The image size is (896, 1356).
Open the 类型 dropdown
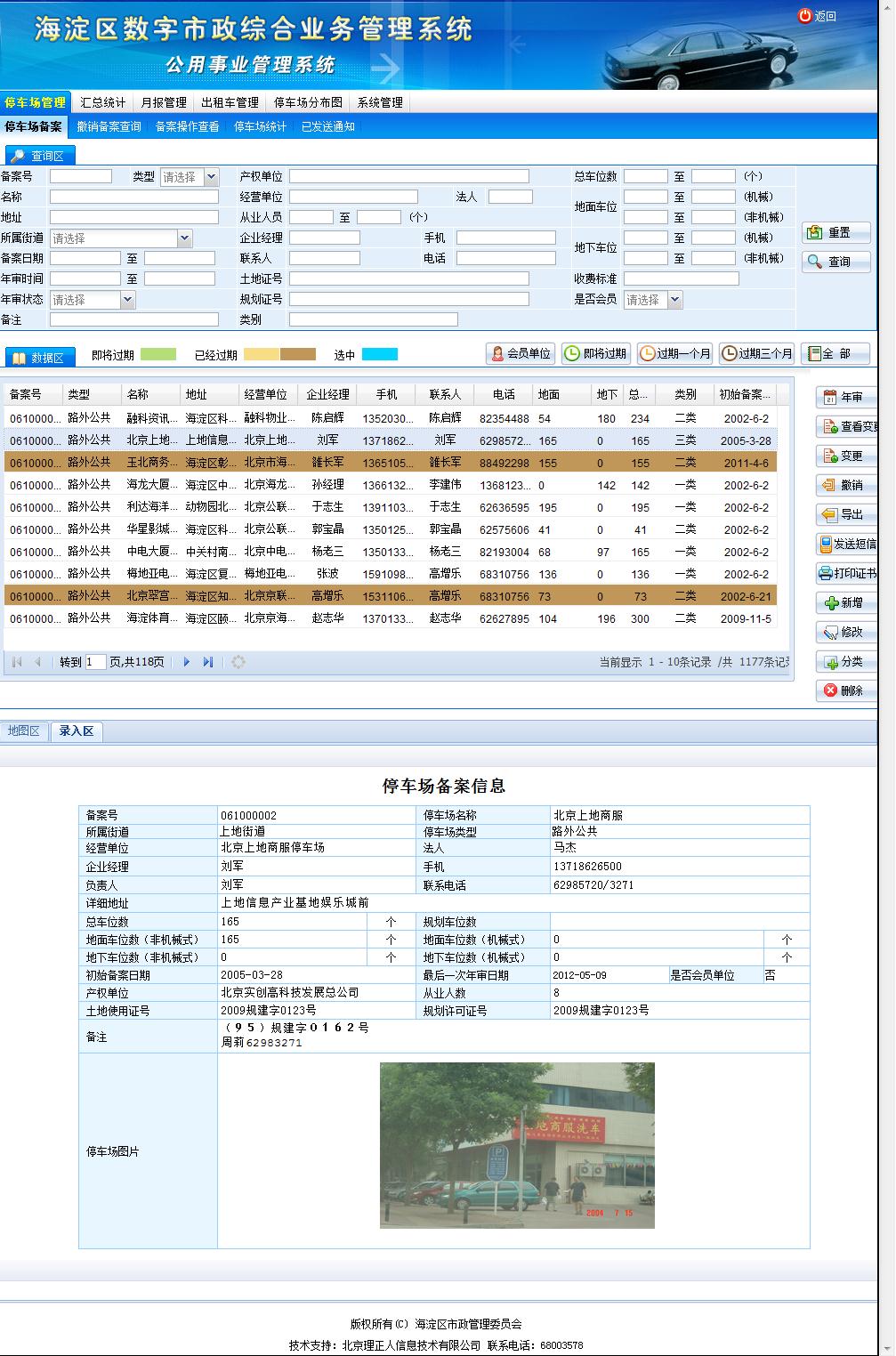tap(212, 177)
